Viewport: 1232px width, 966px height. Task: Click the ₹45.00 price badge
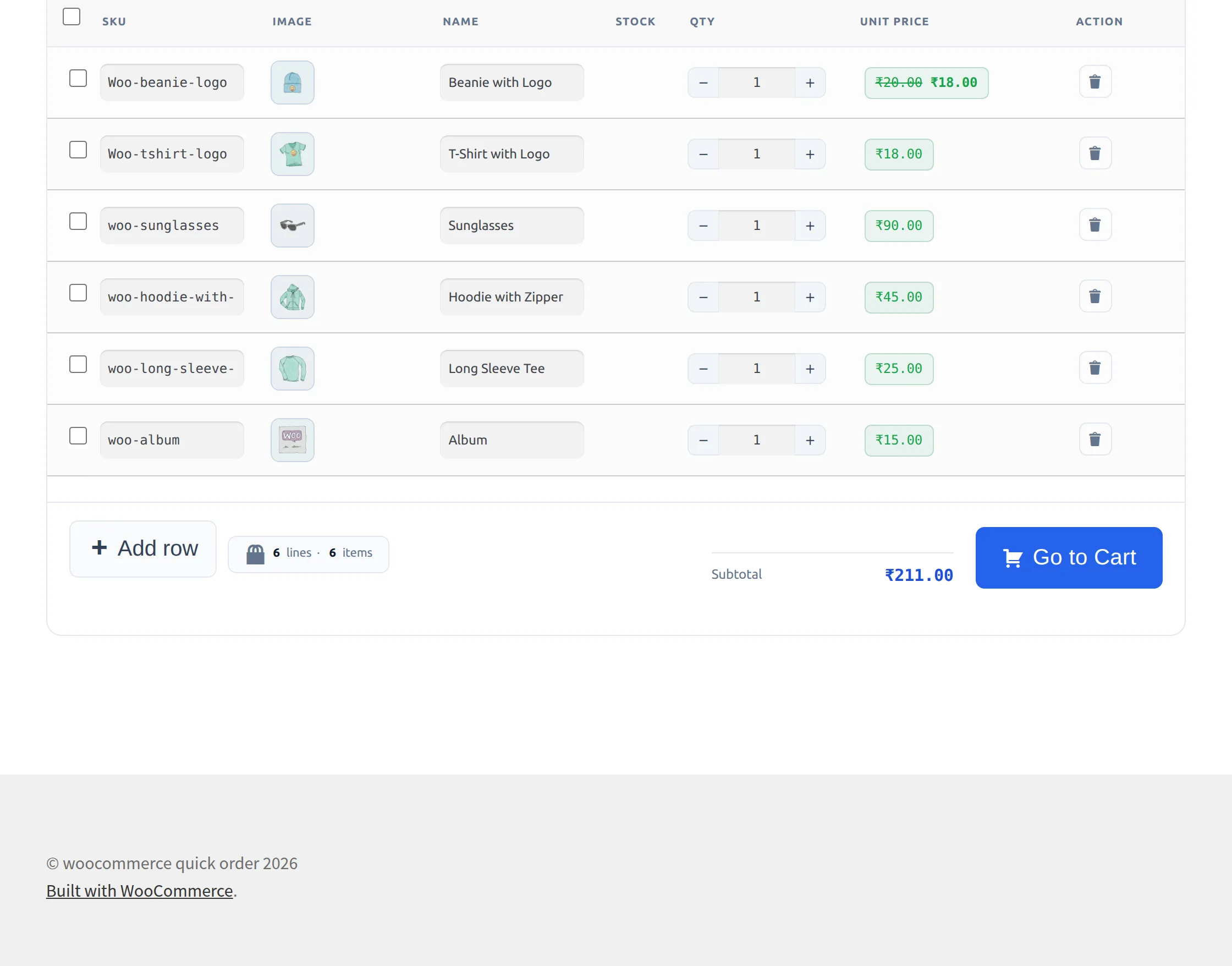click(x=899, y=297)
